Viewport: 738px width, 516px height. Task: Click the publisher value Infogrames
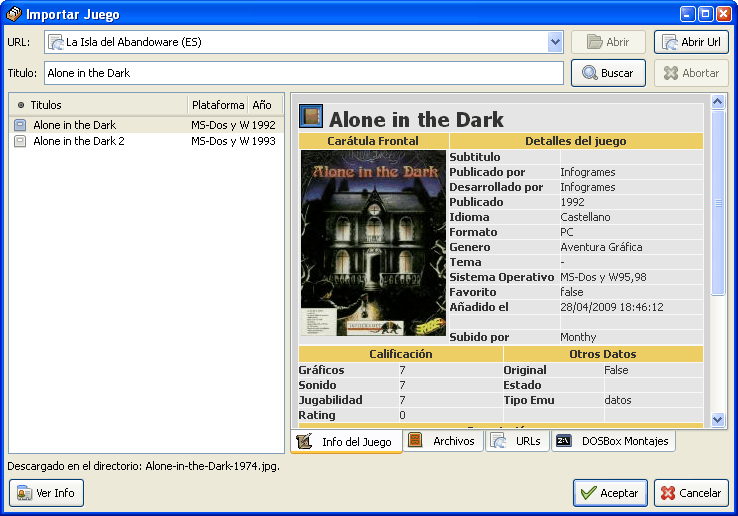click(587, 172)
